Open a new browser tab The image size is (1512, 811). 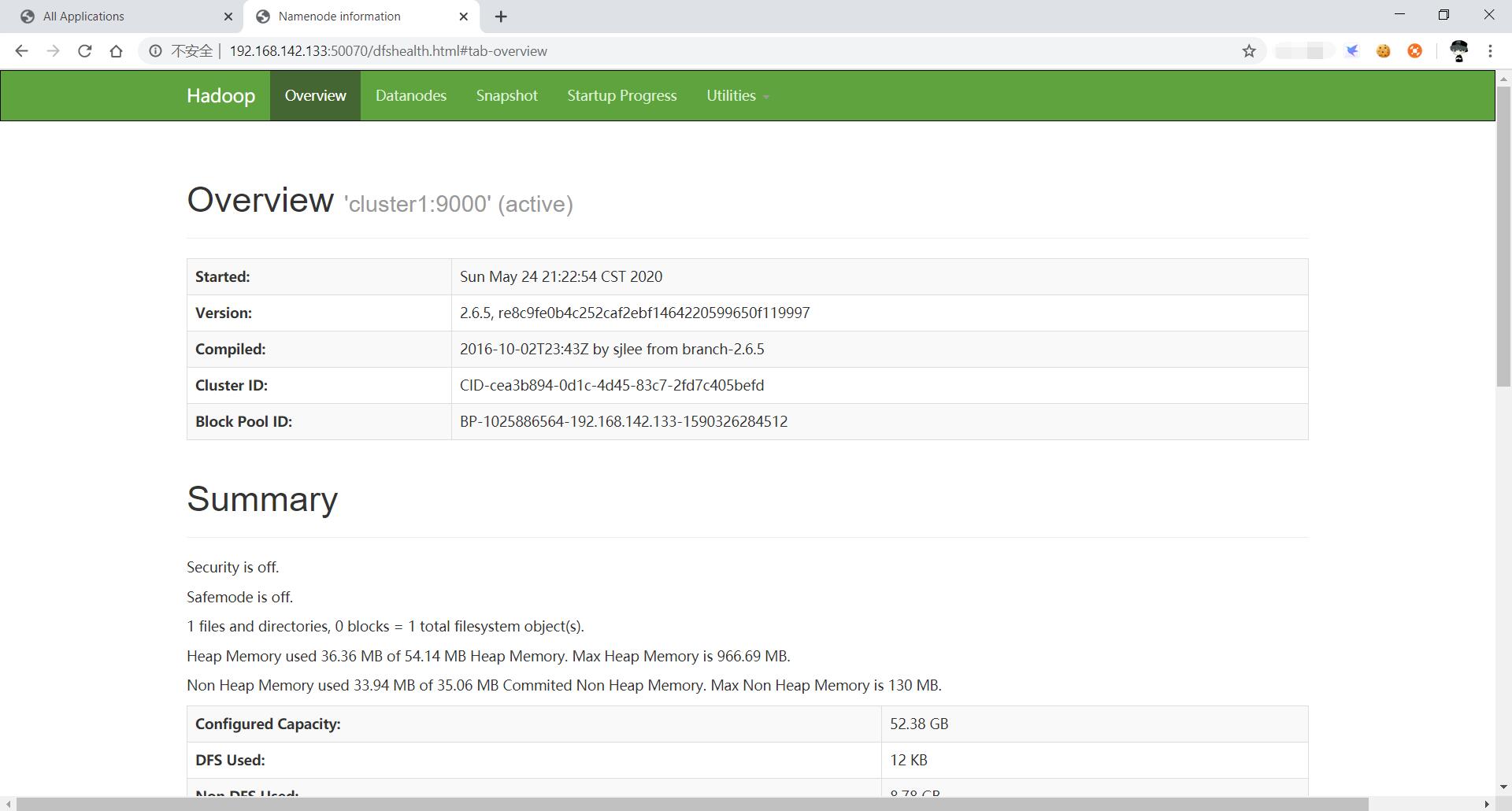[x=501, y=17]
